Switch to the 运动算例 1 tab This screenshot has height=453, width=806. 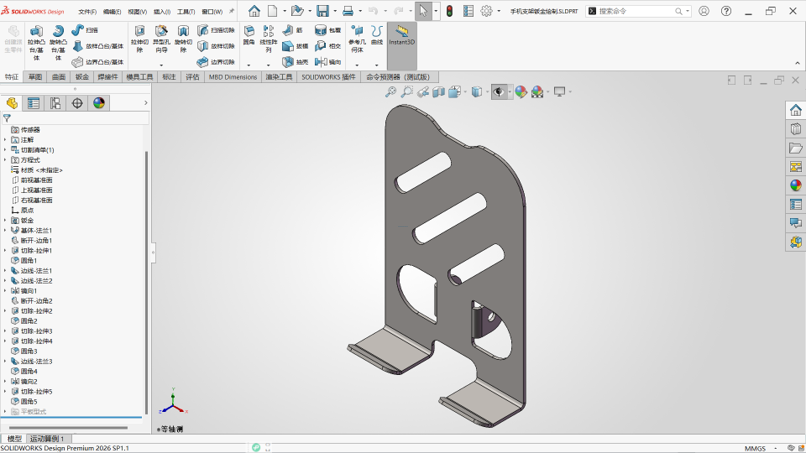tap(47, 439)
